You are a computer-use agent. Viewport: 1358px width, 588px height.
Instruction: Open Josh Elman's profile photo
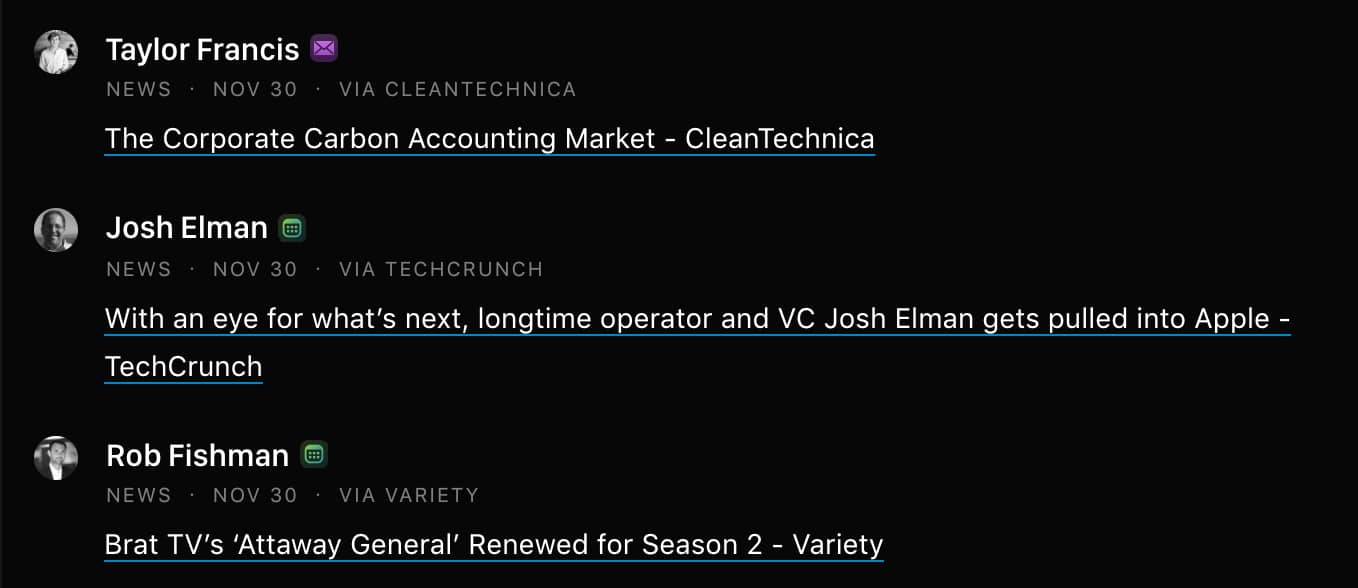tap(56, 230)
